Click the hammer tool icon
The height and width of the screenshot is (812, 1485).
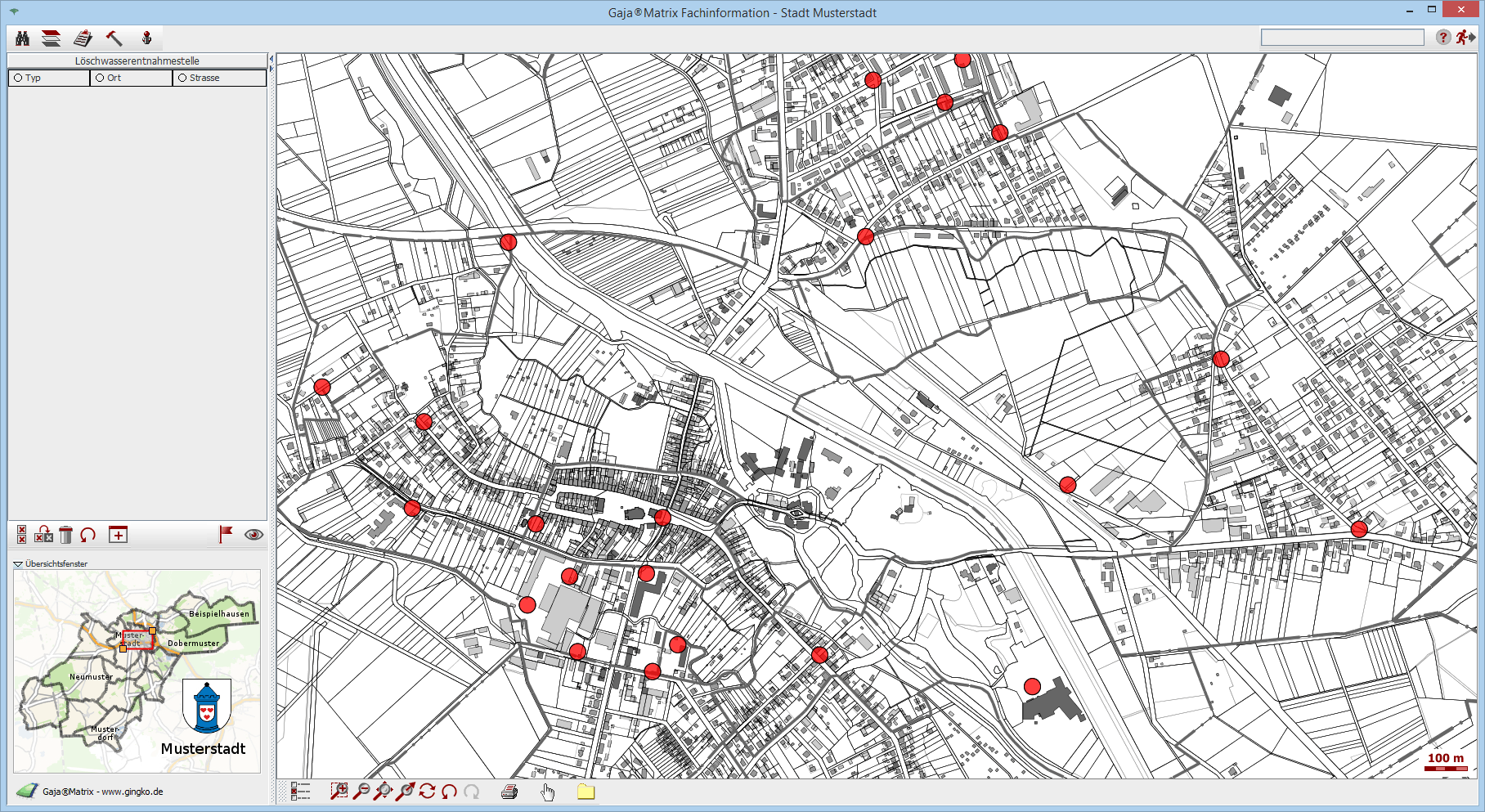(x=114, y=38)
